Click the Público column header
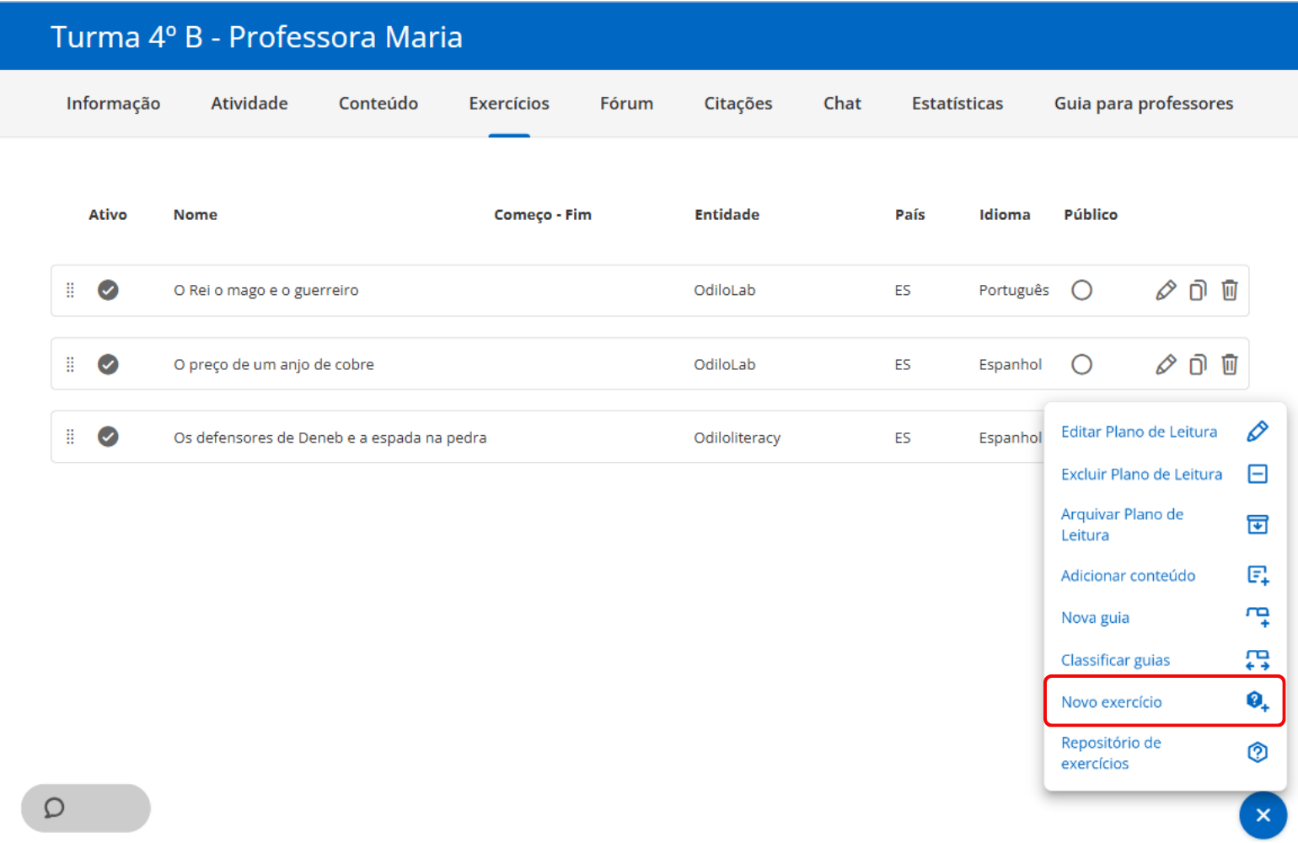The width and height of the screenshot is (1298, 843). (x=1091, y=215)
